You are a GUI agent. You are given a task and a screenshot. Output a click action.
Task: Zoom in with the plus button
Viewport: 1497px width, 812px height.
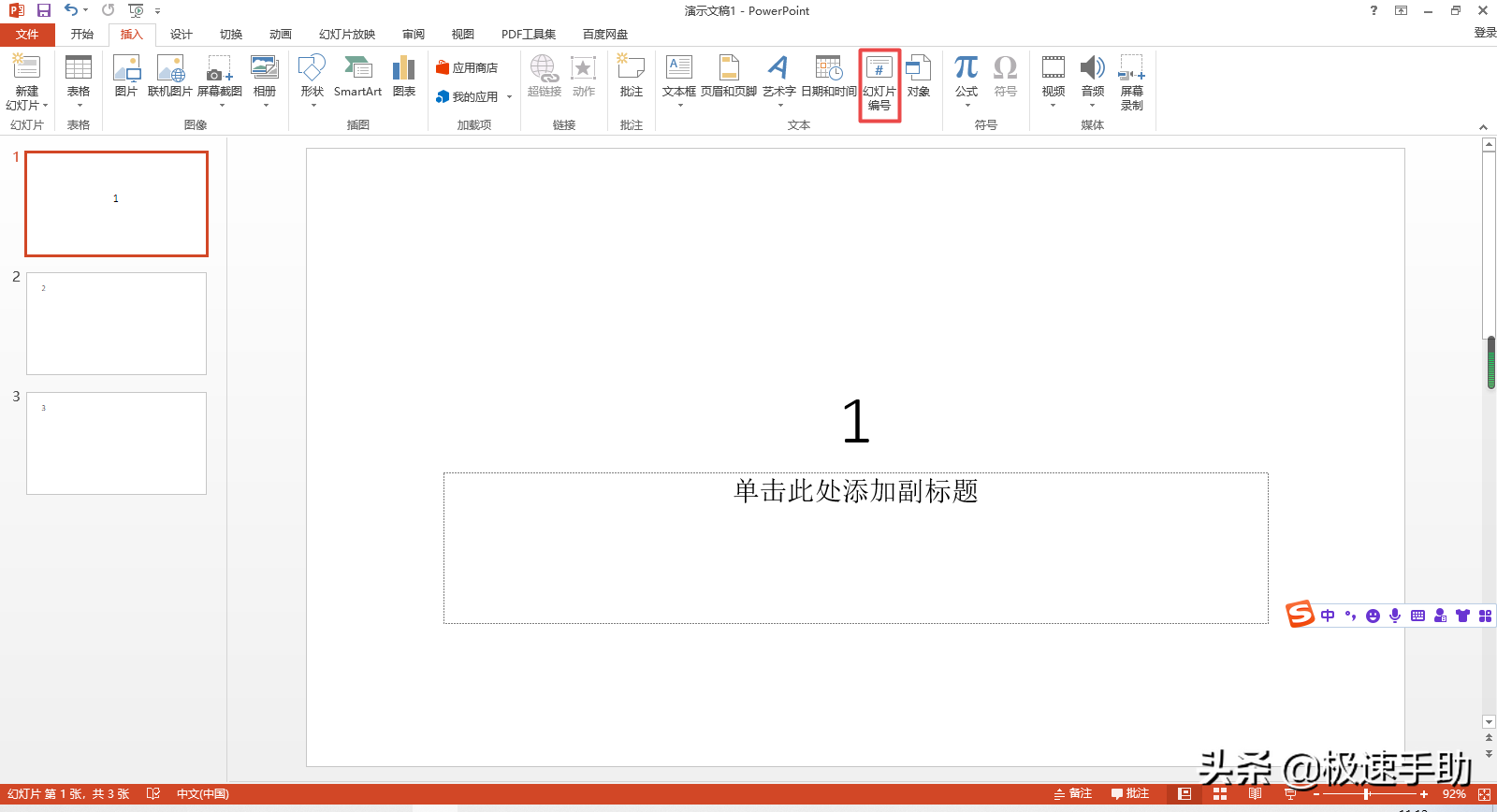coord(1424,793)
